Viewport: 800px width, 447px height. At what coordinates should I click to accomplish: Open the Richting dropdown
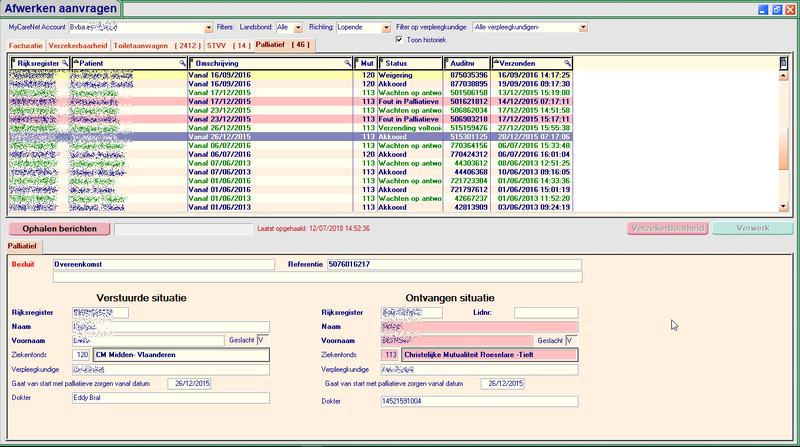[x=385, y=28]
